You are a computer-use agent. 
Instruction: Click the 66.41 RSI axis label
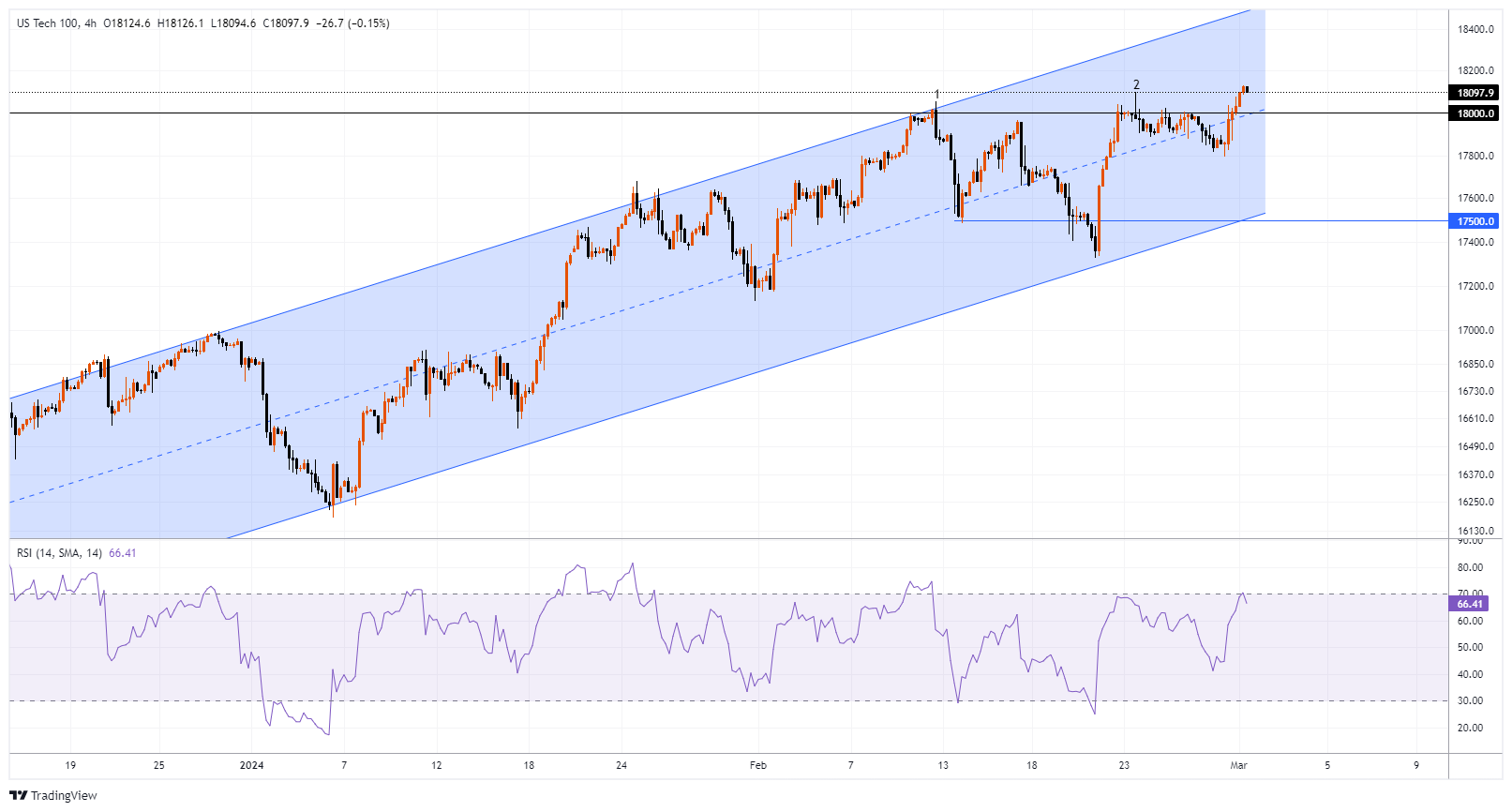click(1470, 605)
